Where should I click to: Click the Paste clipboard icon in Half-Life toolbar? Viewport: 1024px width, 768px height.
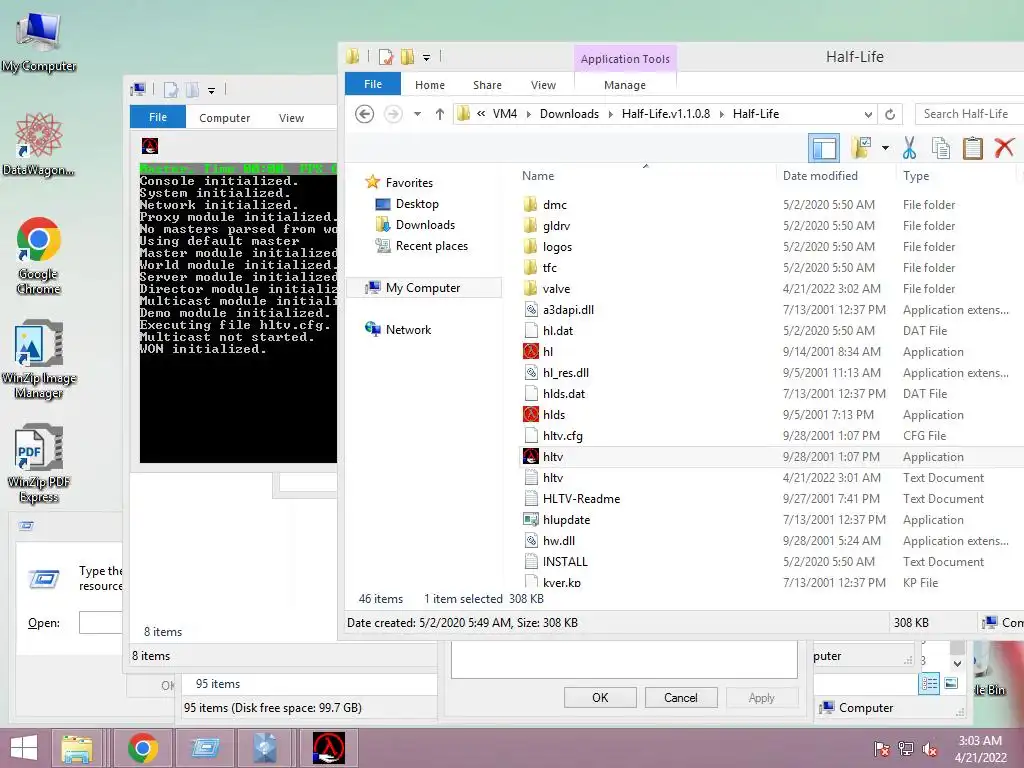click(x=972, y=148)
